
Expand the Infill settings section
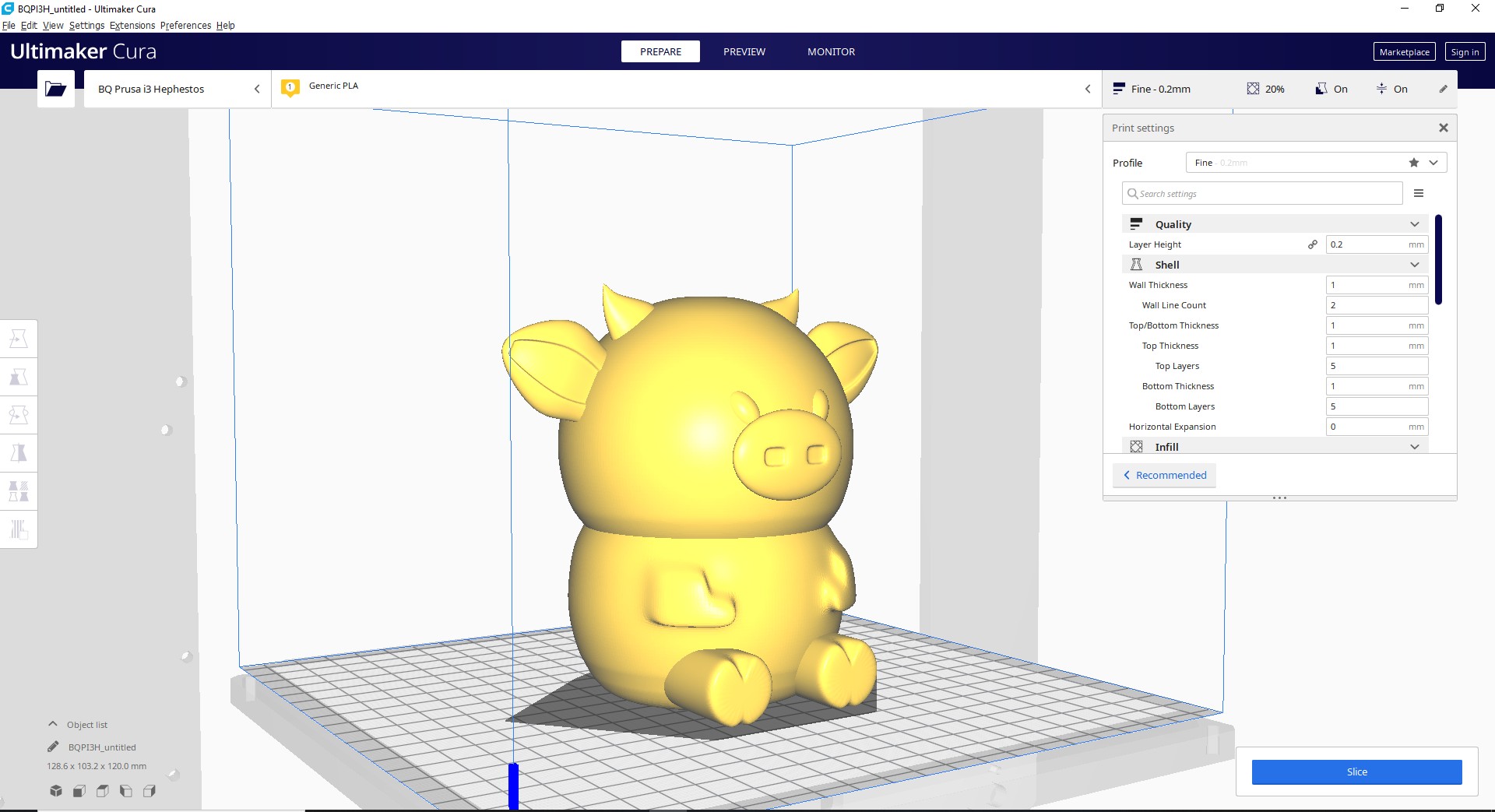click(1415, 447)
